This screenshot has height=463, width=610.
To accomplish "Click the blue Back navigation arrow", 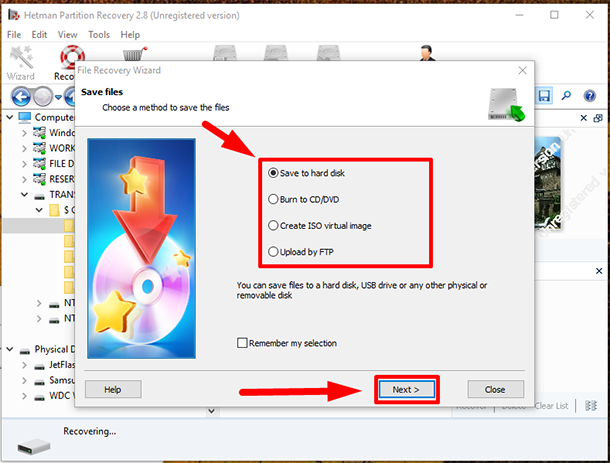I will pos(21,96).
